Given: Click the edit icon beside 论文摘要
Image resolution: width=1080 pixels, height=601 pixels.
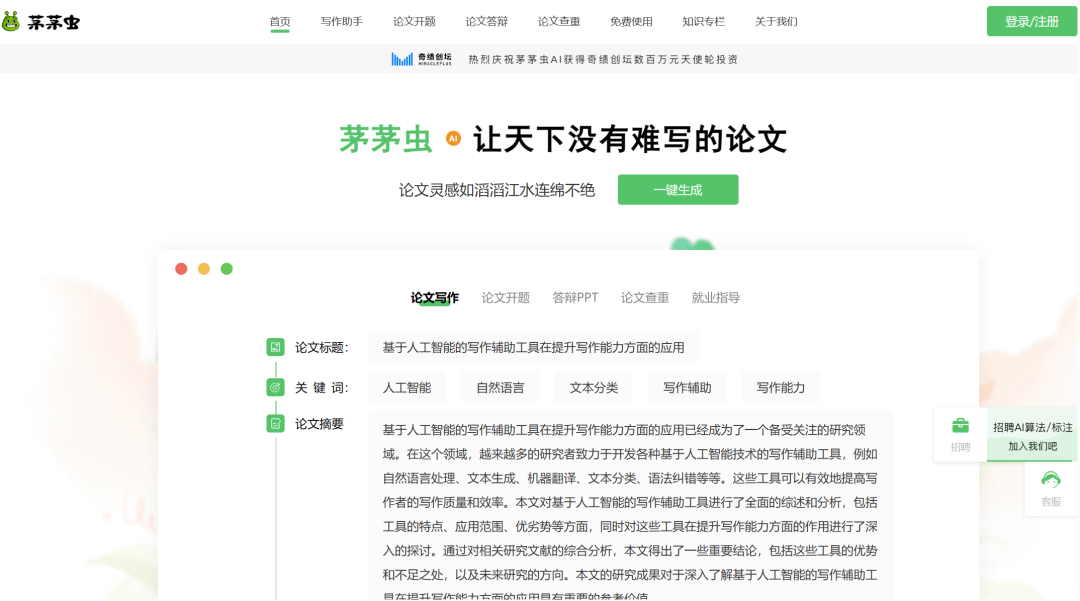Looking at the screenshot, I should (275, 423).
